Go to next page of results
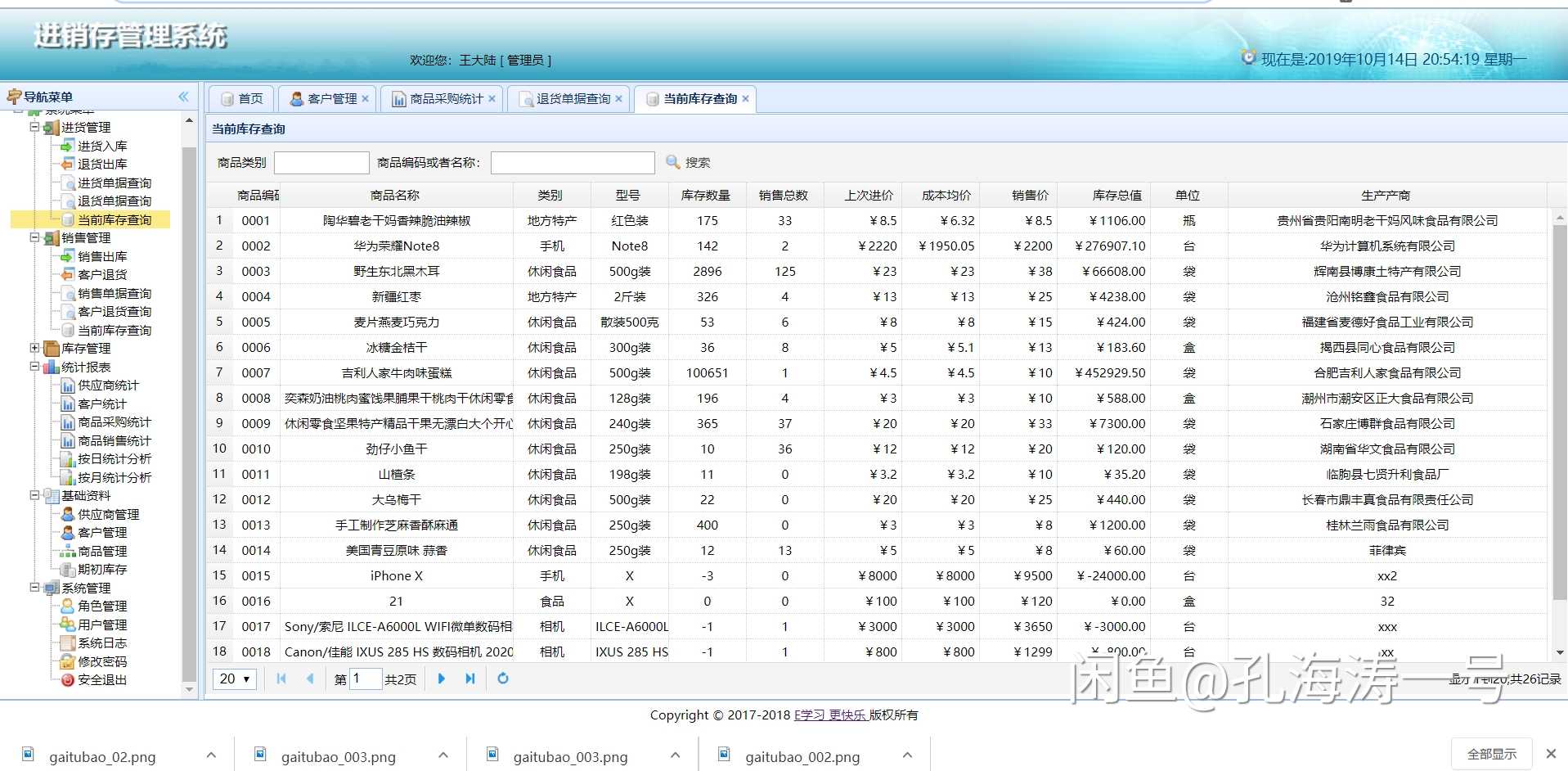1568x771 pixels. [x=442, y=679]
